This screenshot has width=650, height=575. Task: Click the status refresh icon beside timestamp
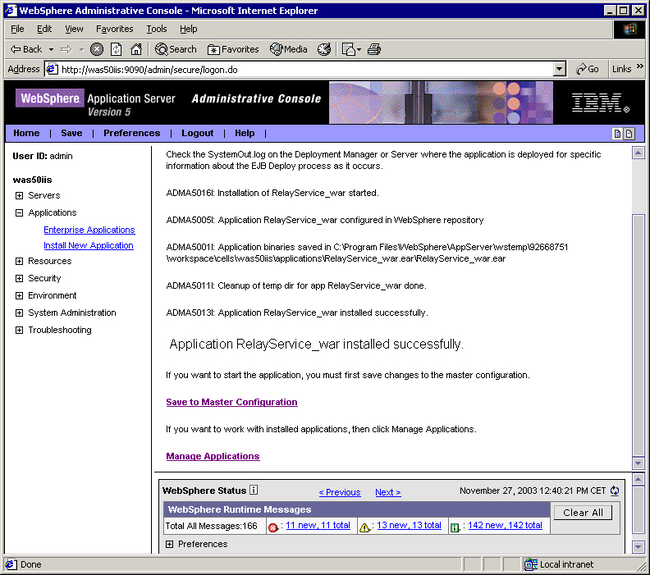point(614,491)
